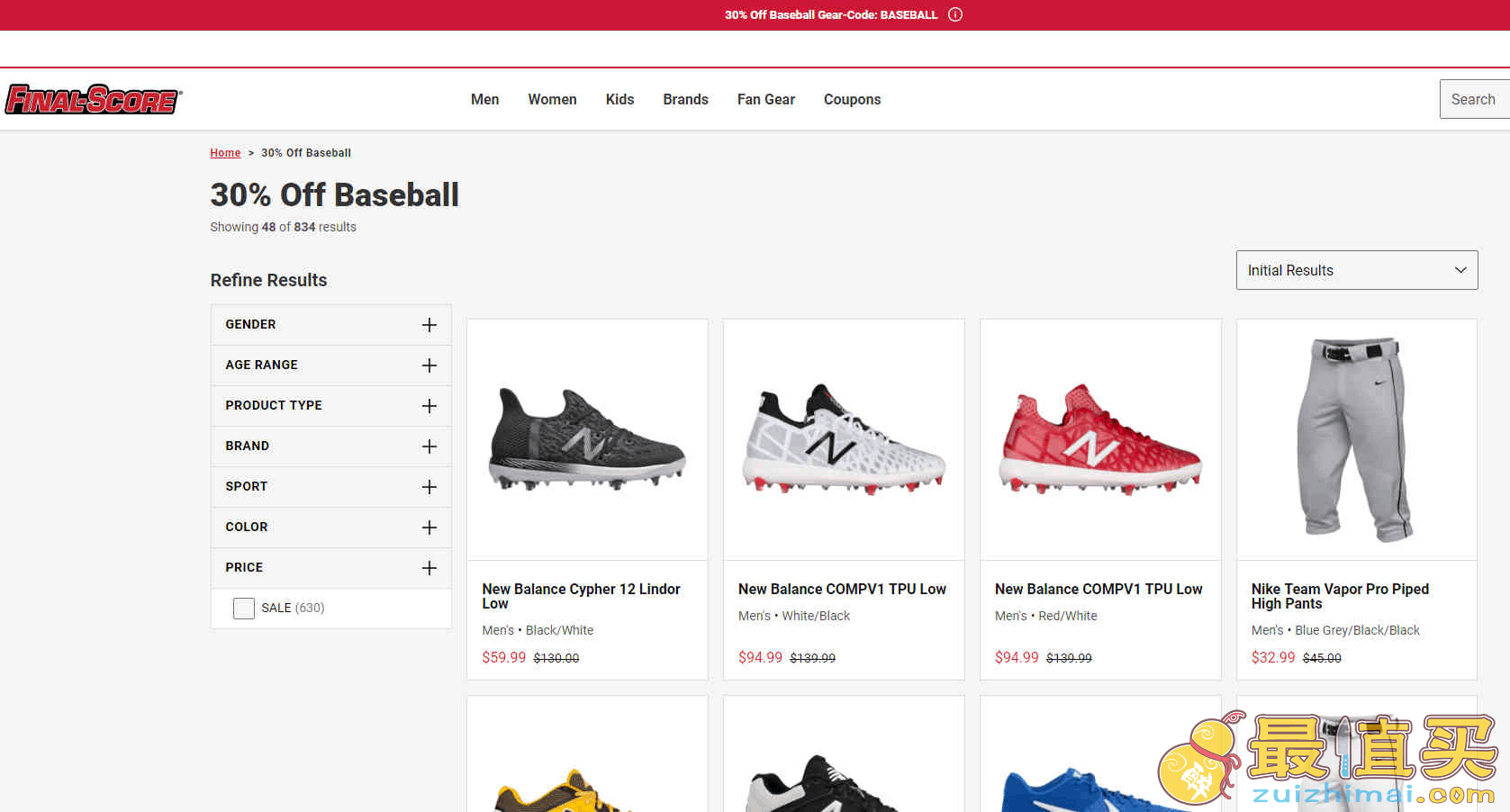
Task: Toggle the SALE (630) checkbox
Action: 243,609
